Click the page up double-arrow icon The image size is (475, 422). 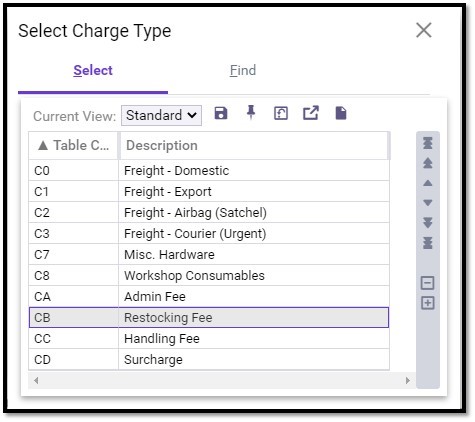point(428,163)
